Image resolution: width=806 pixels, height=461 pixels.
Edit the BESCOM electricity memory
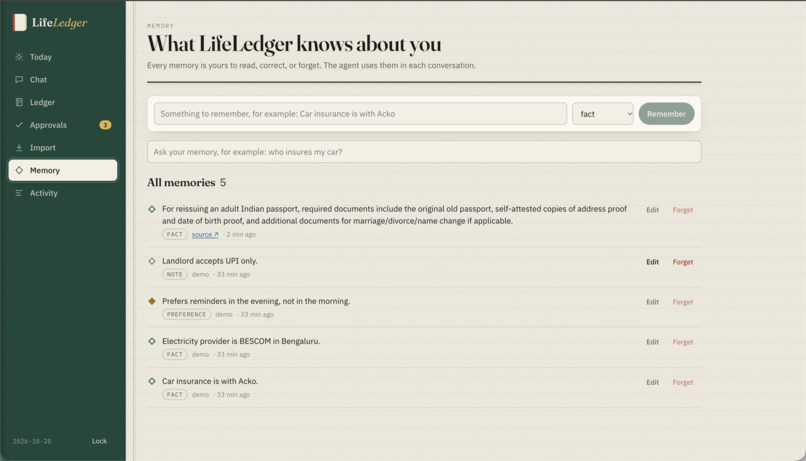click(x=652, y=342)
